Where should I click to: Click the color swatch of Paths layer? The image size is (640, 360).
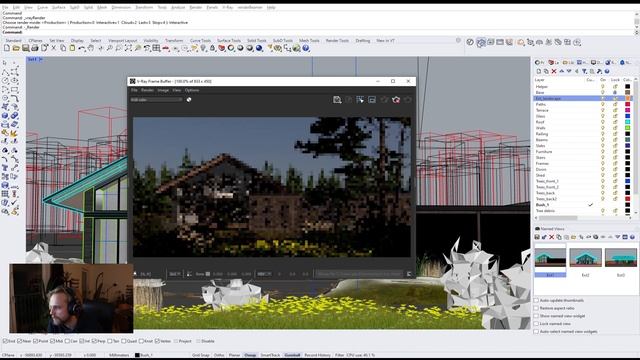[628, 104]
